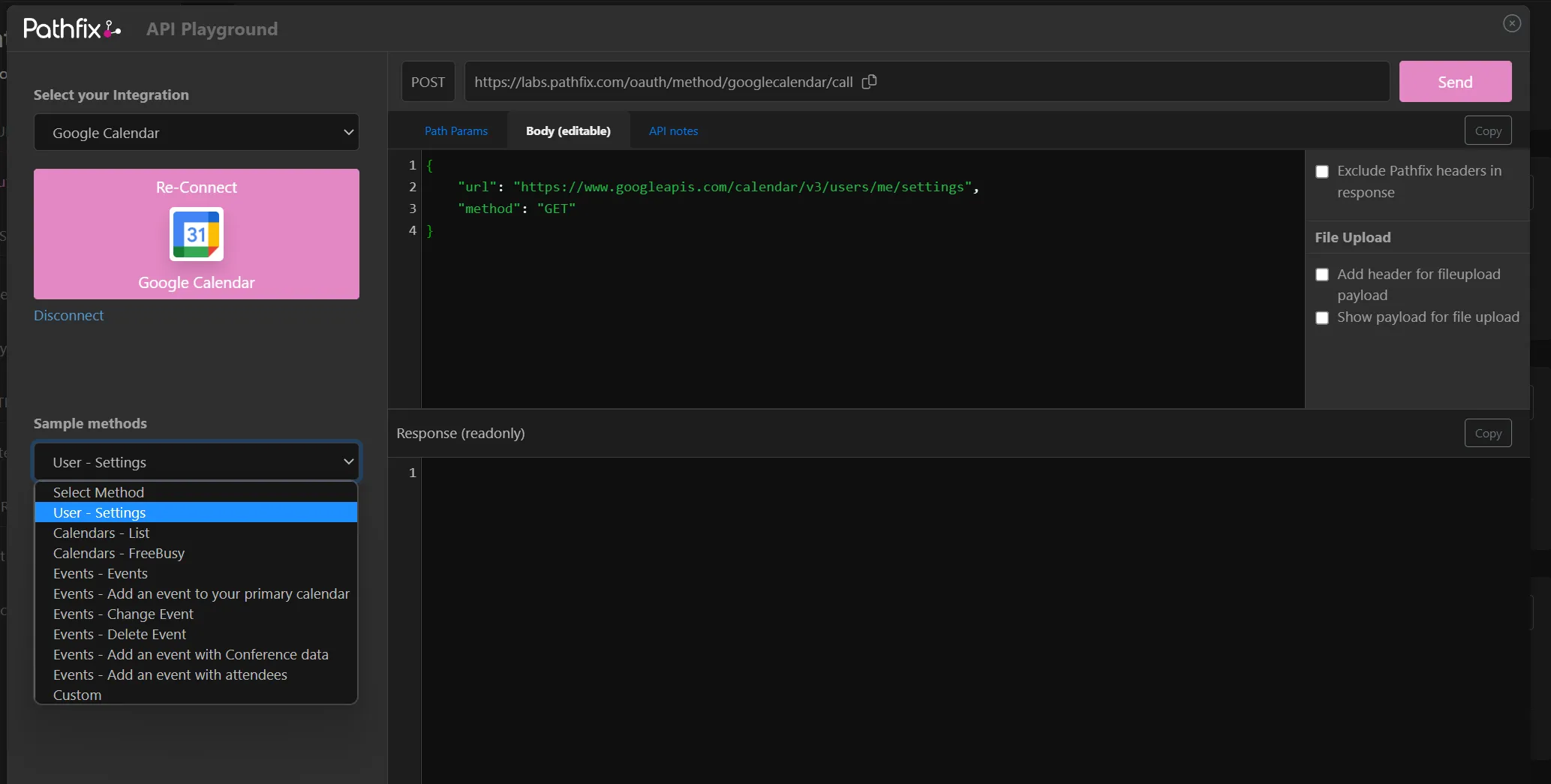1551x784 pixels.
Task: Select Calendars - FreeBusy method
Action: pyautogui.click(x=196, y=553)
